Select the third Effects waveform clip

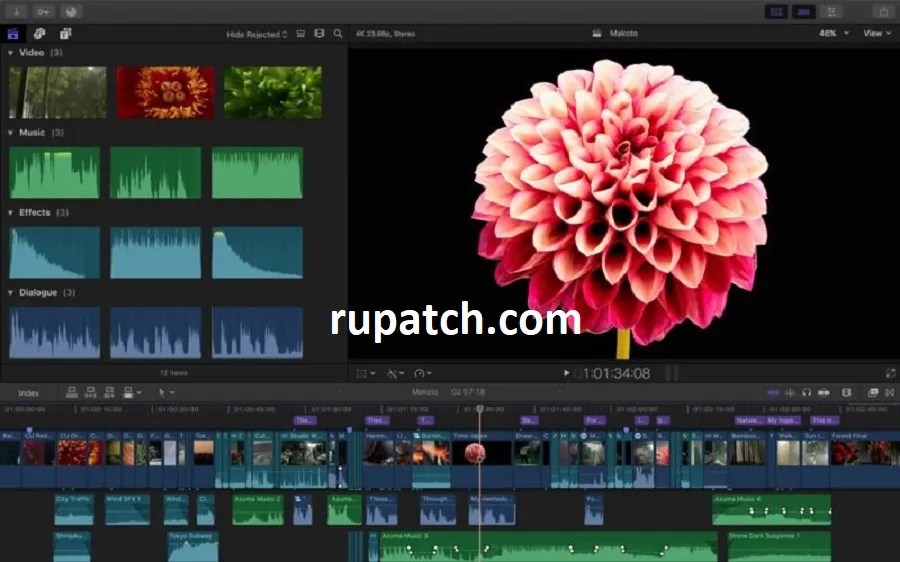pos(257,253)
